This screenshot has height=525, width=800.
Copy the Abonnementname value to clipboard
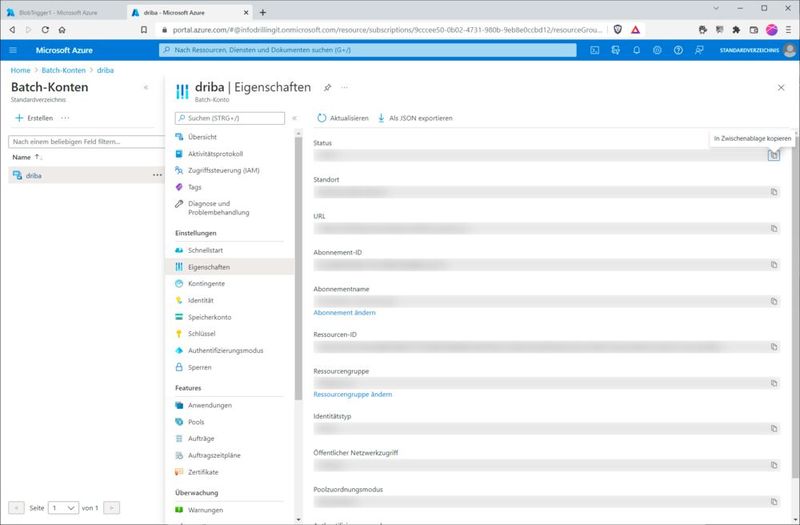pos(774,301)
